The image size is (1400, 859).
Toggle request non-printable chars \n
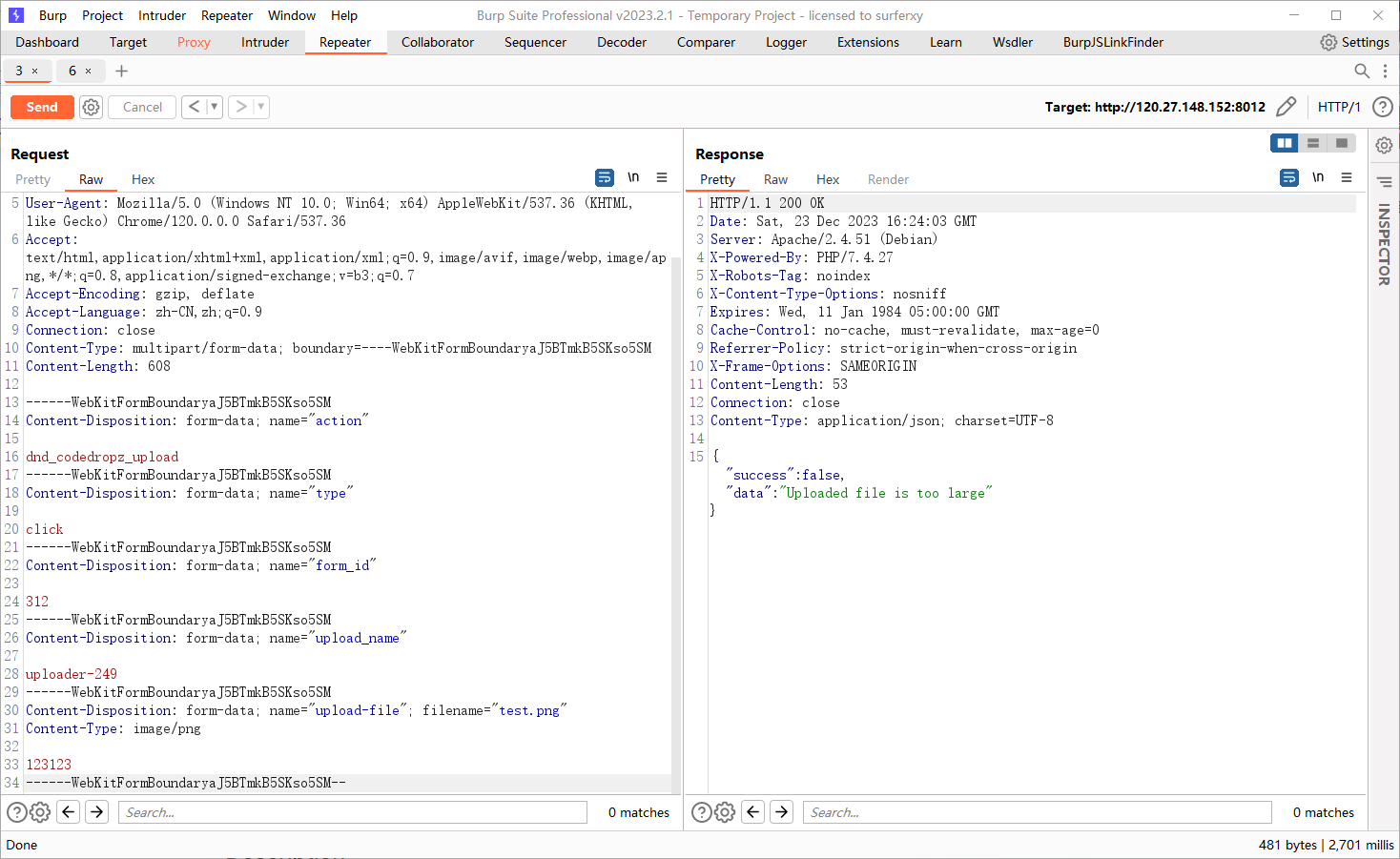pos(633,177)
